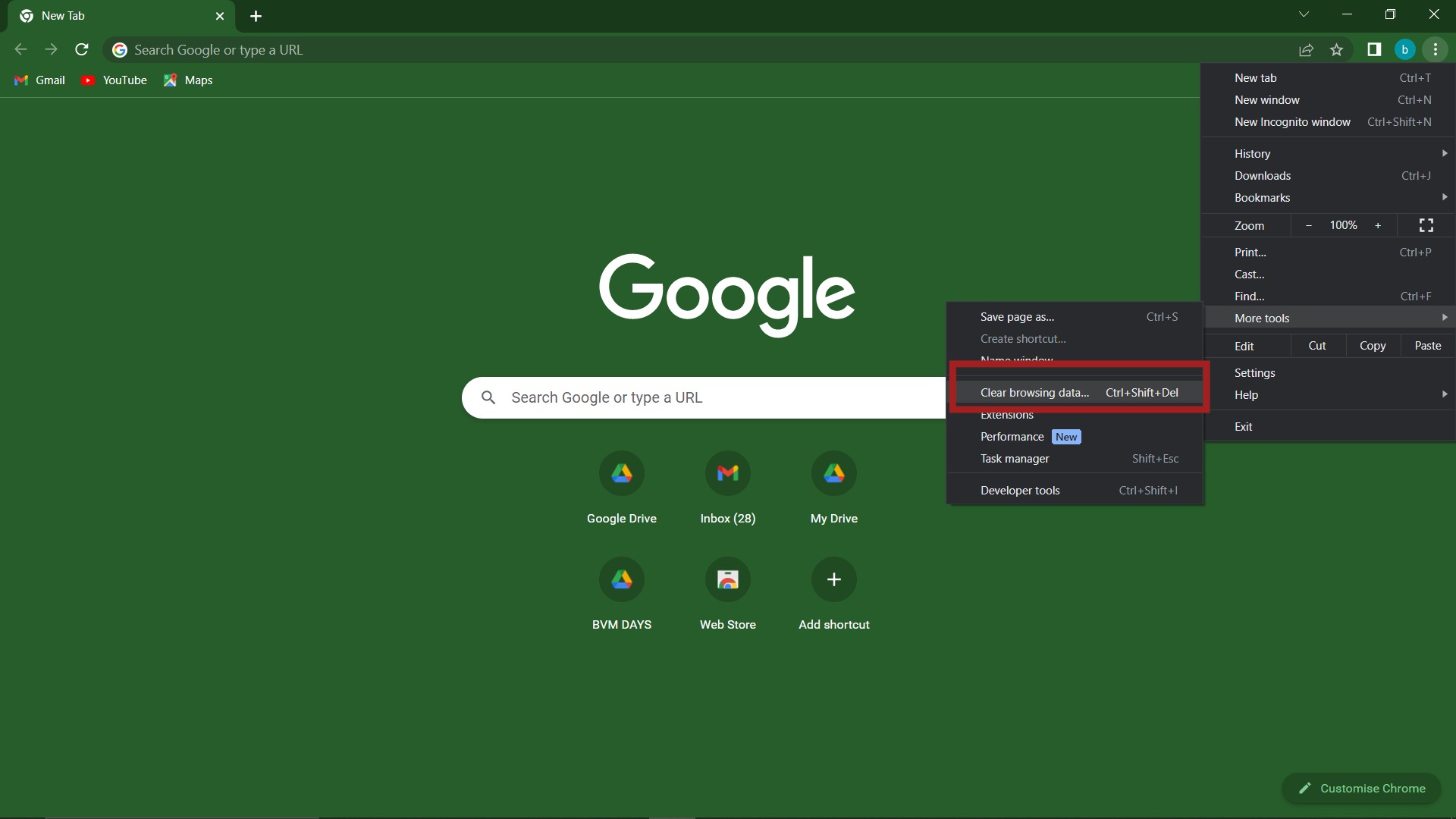Open the side panel icon

click(1374, 49)
